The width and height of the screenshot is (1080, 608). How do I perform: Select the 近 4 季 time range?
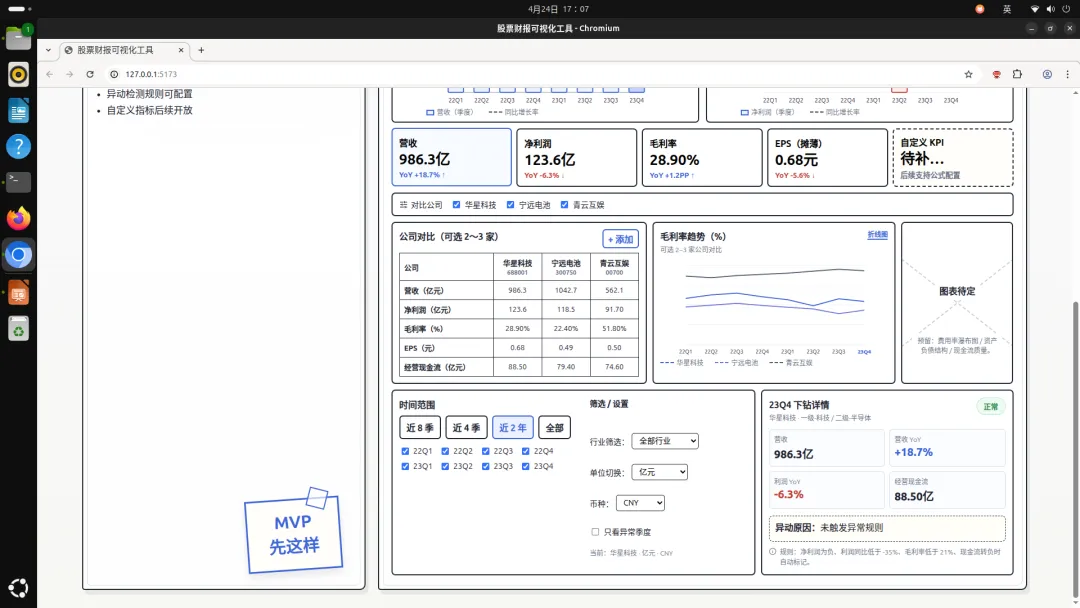(x=466, y=428)
